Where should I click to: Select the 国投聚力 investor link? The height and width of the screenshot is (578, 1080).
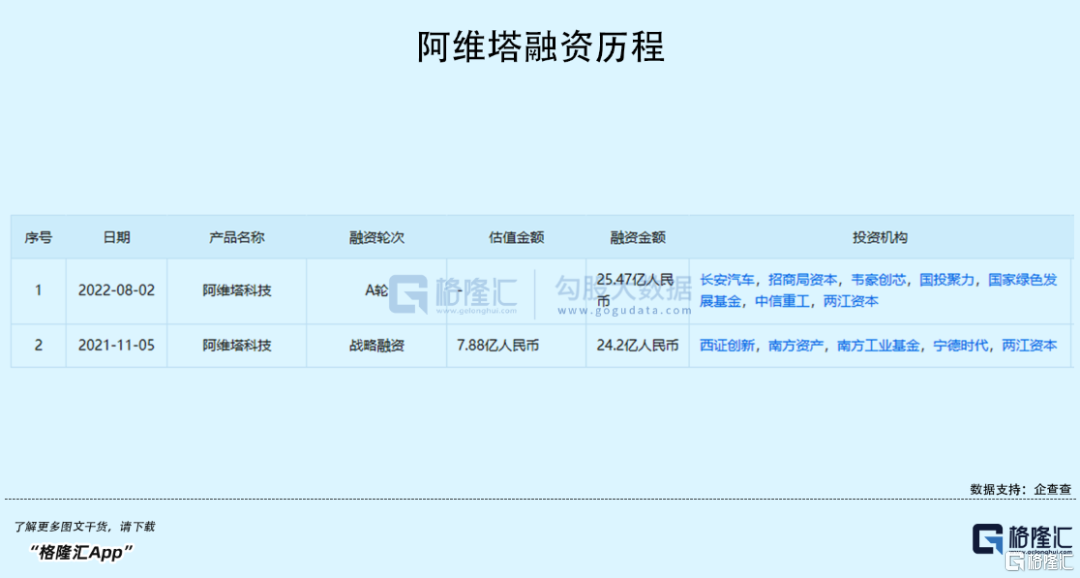click(948, 280)
